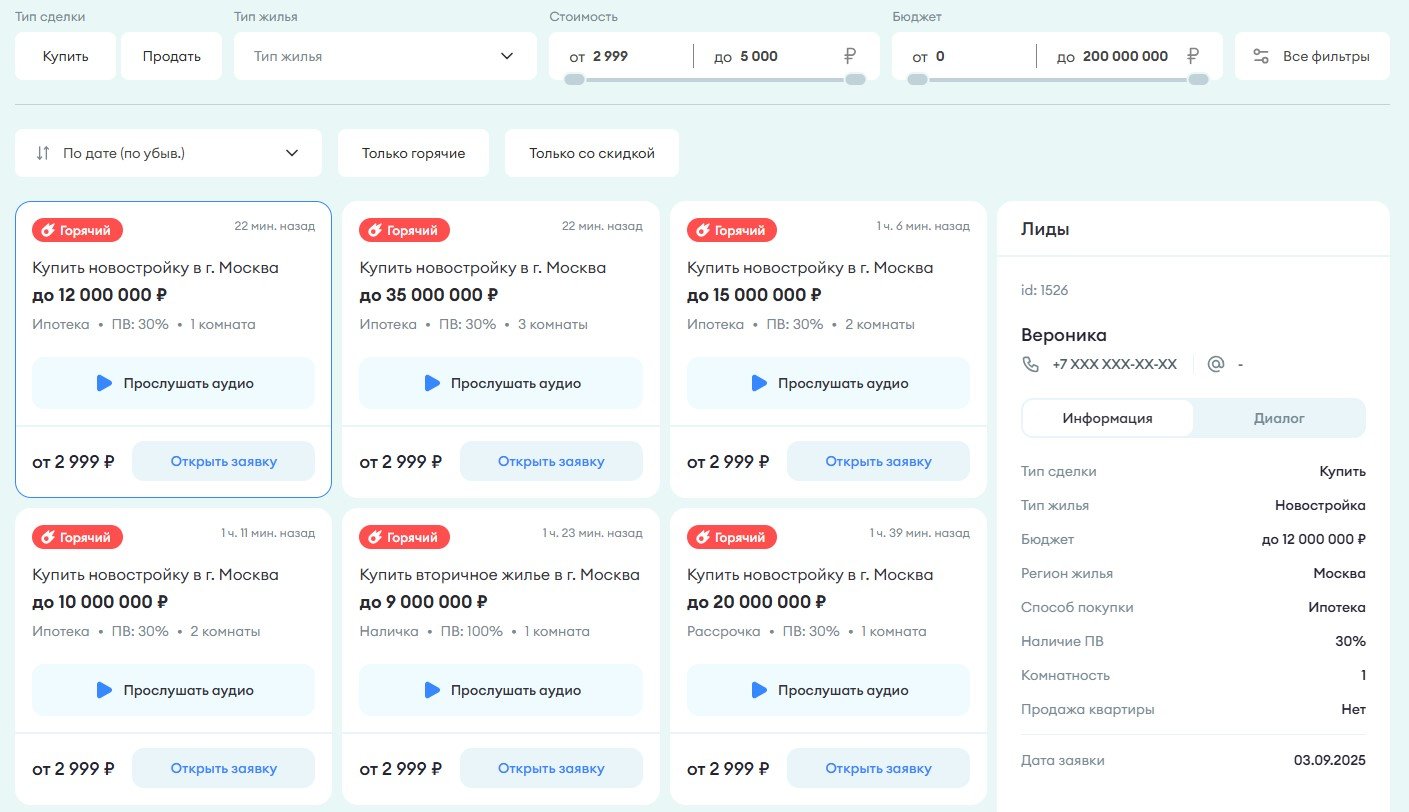Click Горячий badge on 12 000 000 ₽ lead
Image resolution: width=1409 pixels, height=812 pixels.
77,230
